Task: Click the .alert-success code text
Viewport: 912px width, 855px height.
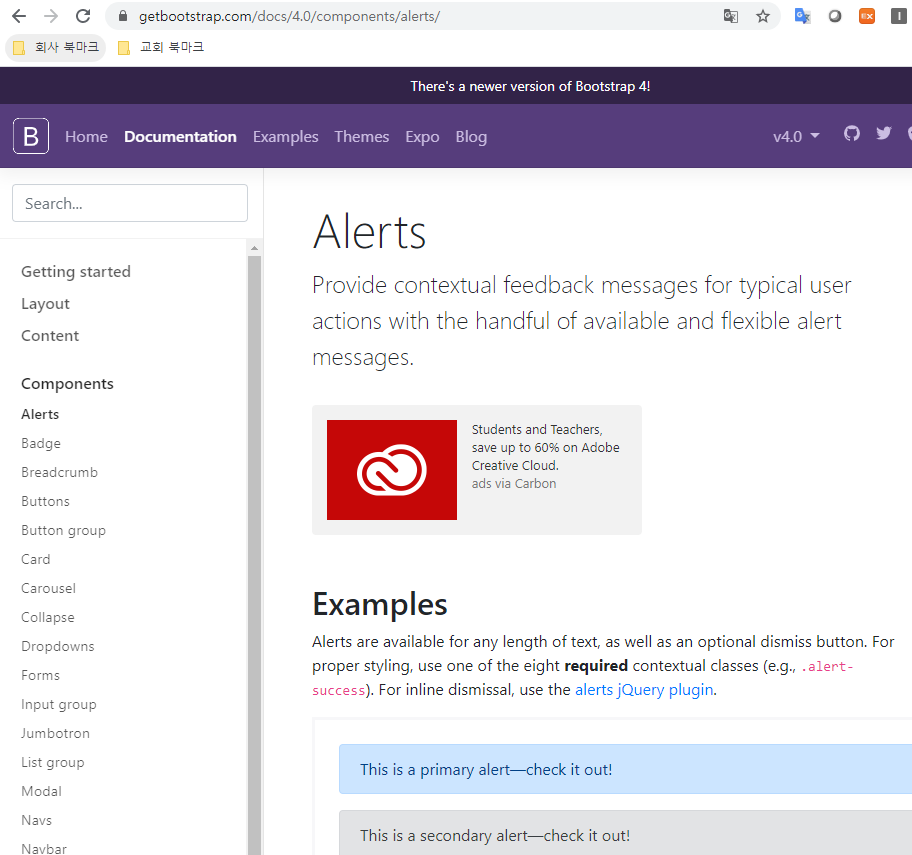Action: coord(582,678)
